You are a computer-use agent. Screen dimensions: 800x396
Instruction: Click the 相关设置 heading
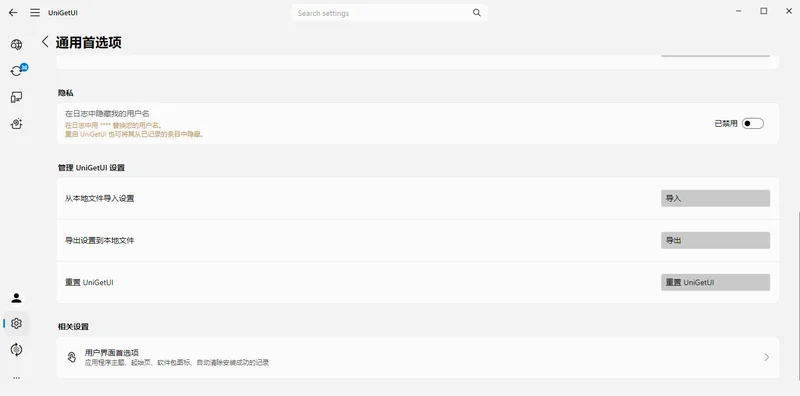[x=73, y=327]
